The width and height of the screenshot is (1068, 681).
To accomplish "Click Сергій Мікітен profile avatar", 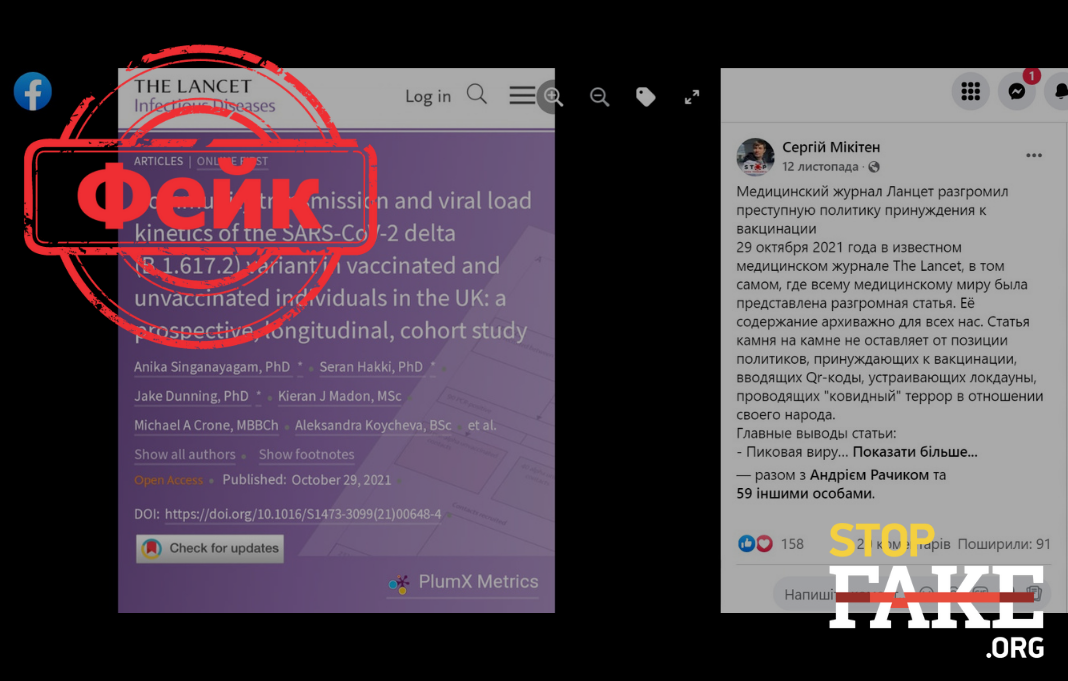I will pyautogui.click(x=755, y=157).
